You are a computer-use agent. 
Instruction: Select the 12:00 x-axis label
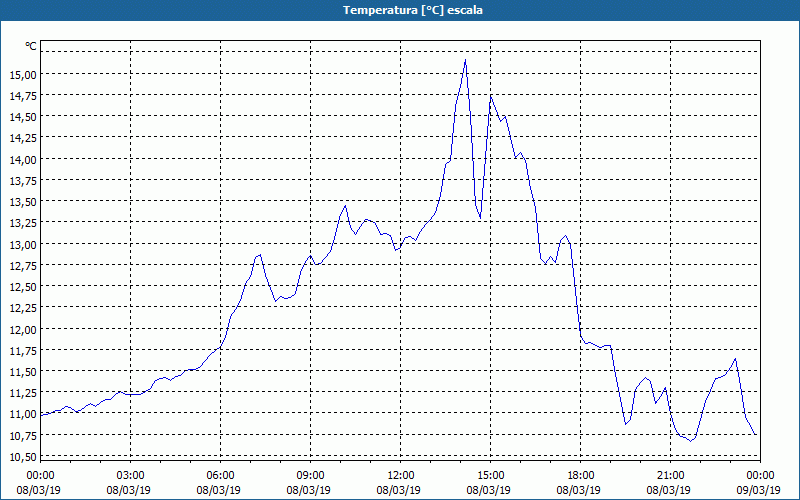[401, 476]
